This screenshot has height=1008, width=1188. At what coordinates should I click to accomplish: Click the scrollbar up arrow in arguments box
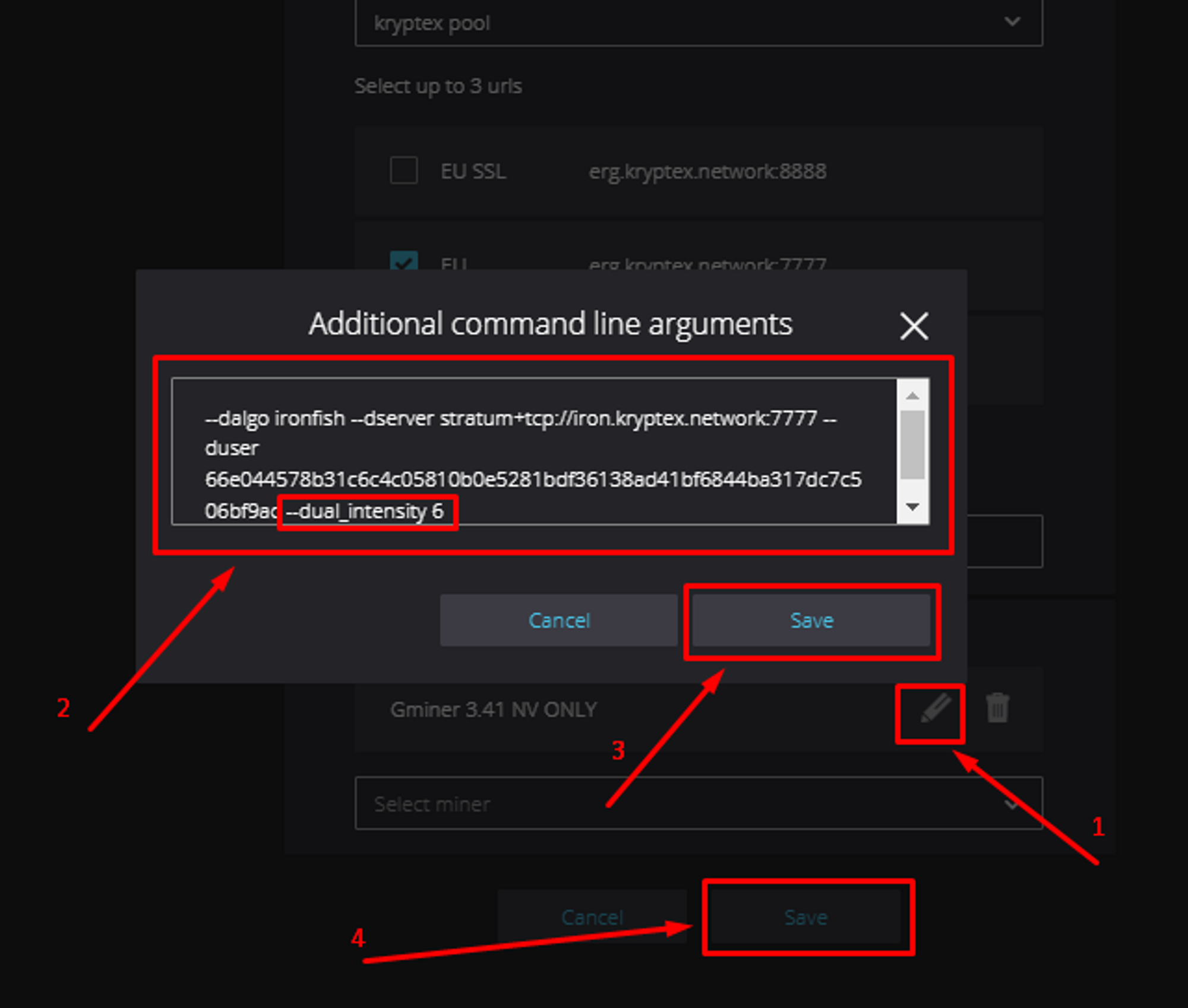[913, 396]
